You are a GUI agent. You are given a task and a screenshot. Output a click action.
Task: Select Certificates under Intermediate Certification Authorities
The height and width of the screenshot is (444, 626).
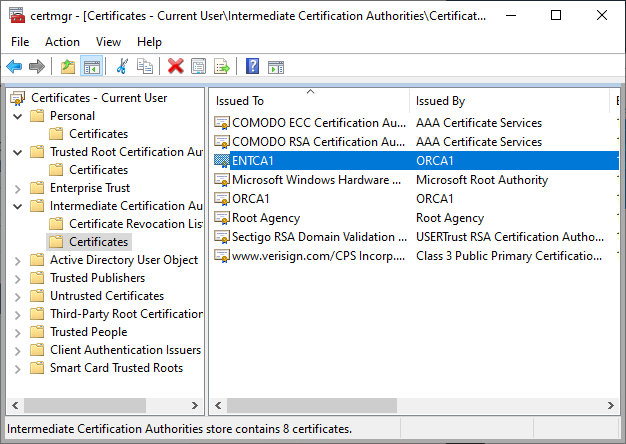[x=99, y=242]
